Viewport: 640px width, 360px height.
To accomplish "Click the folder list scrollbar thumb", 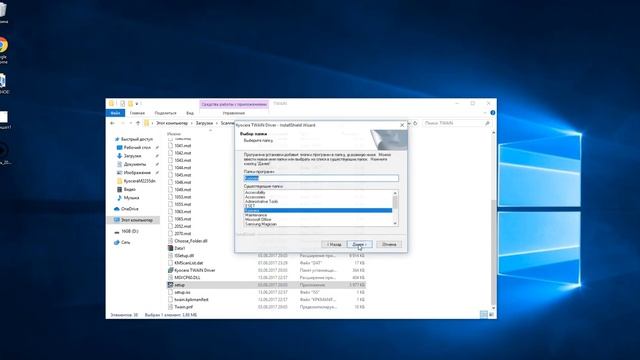I will coord(395,202).
